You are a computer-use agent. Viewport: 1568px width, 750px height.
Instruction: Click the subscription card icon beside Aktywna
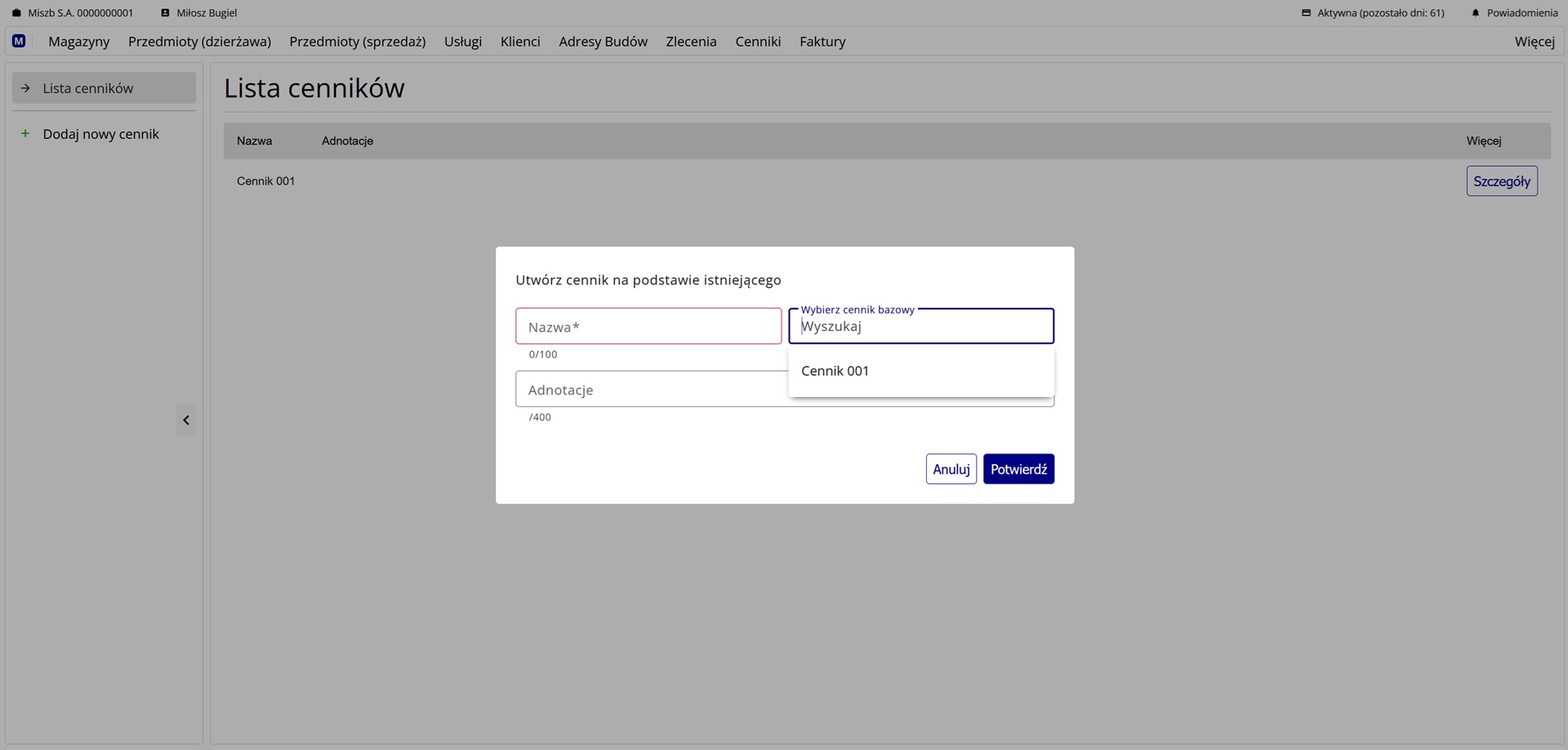(1306, 13)
